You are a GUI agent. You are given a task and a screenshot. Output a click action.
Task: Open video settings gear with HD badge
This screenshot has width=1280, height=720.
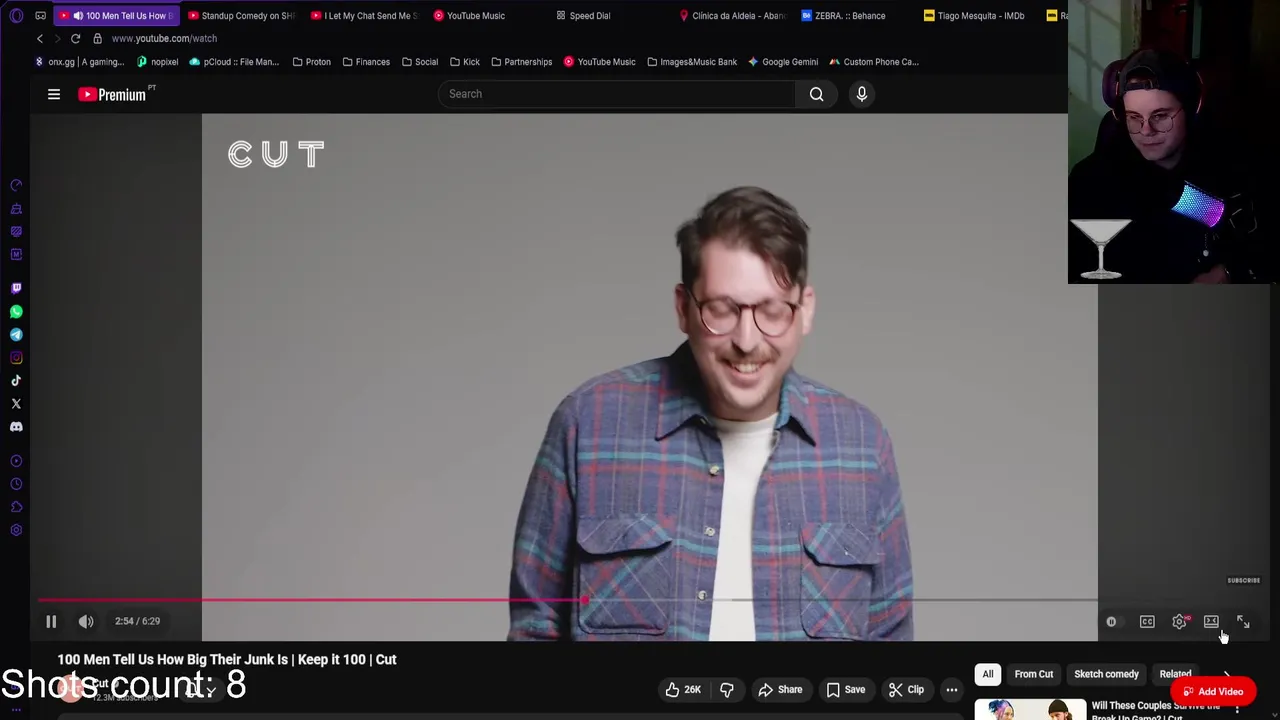[1180, 622]
